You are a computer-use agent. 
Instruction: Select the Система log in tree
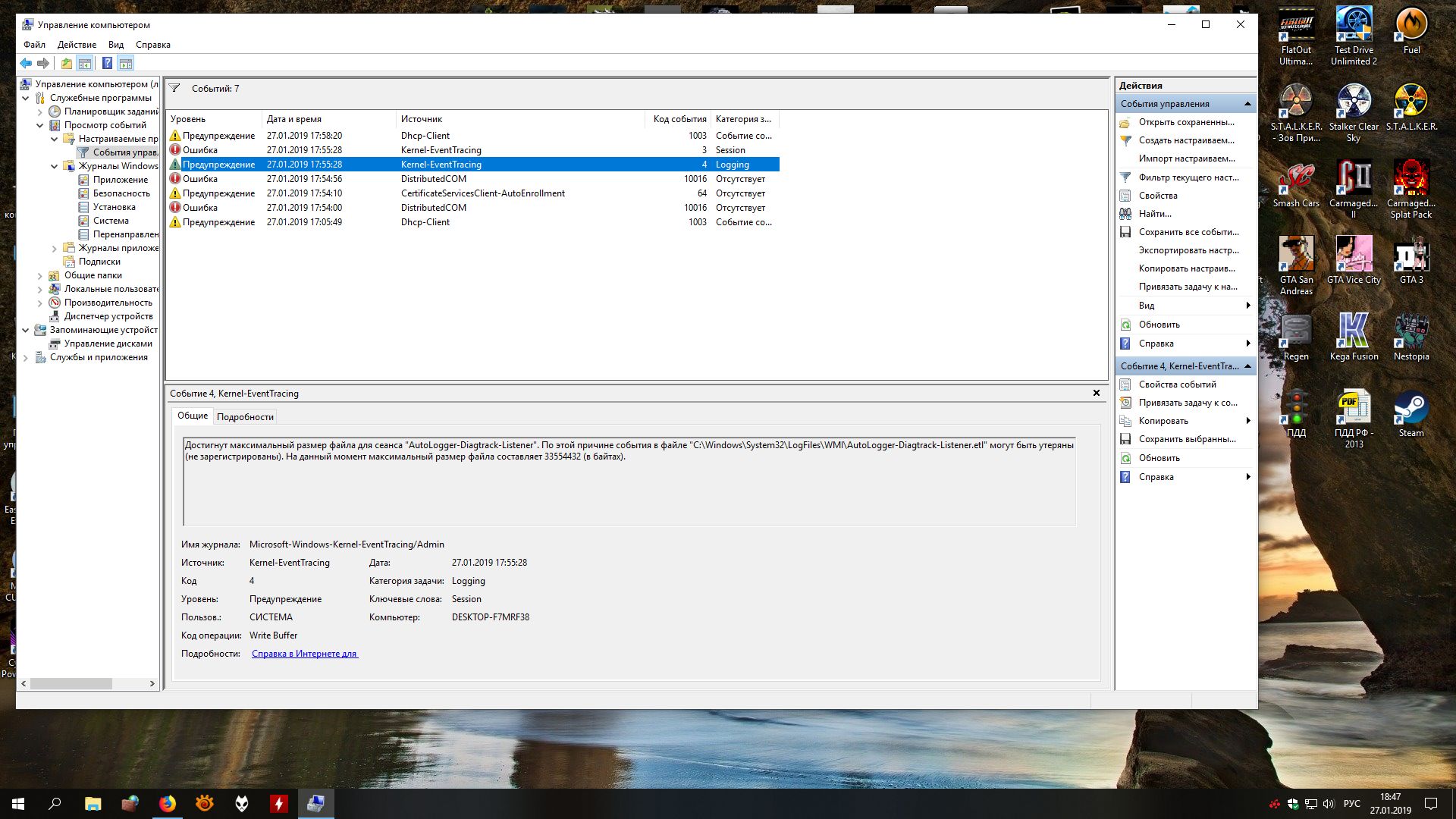tap(111, 221)
